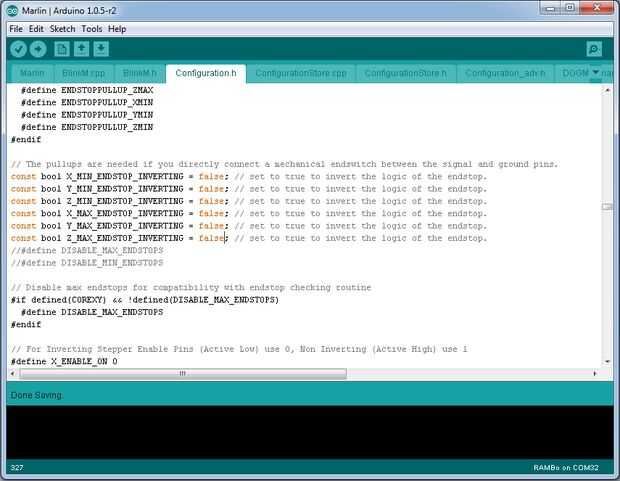Click the vertical scrollbar thumb
Viewport: 620px width, 481px height.
click(607, 207)
